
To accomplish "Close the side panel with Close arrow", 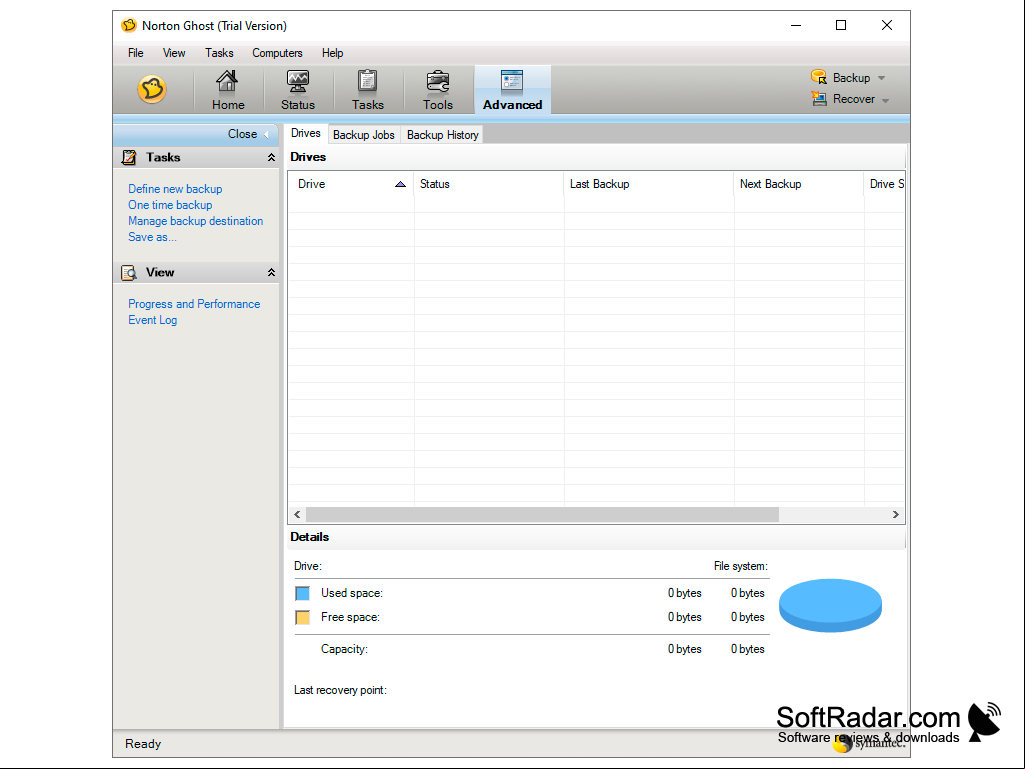I will [x=248, y=134].
